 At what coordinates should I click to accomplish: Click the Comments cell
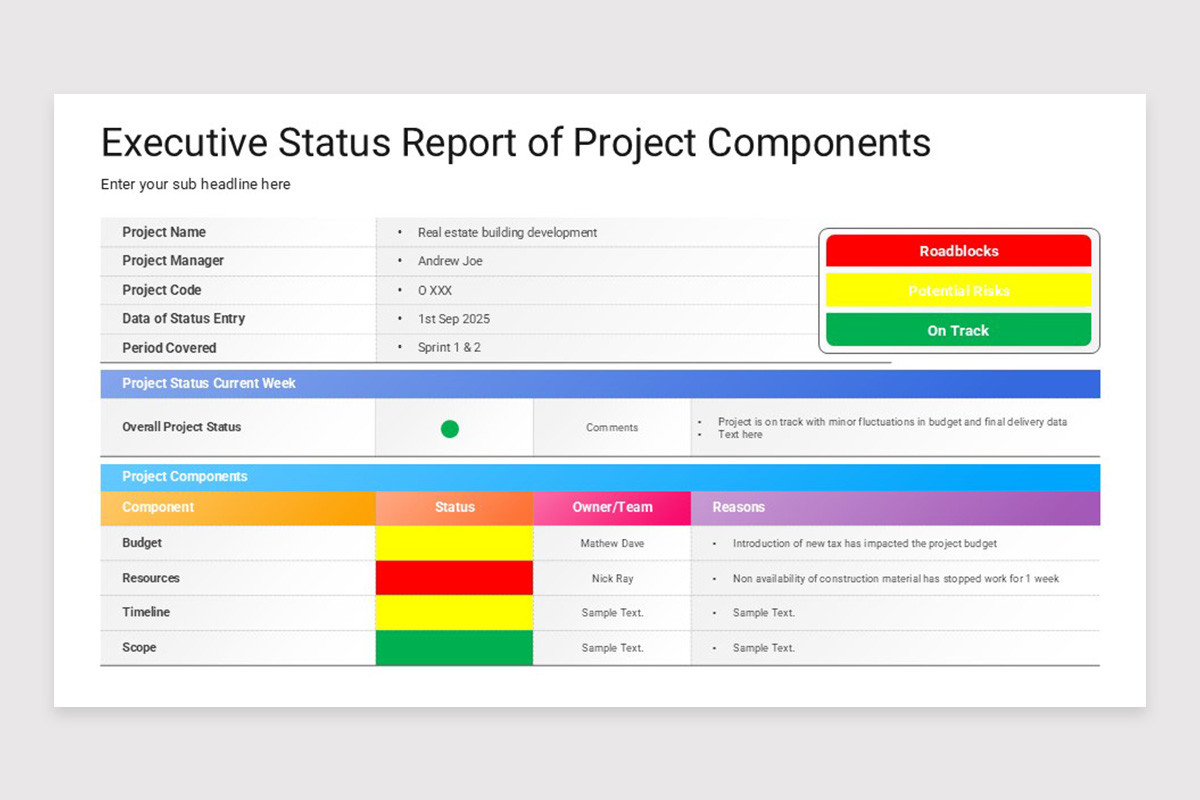pyautogui.click(x=611, y=427)
